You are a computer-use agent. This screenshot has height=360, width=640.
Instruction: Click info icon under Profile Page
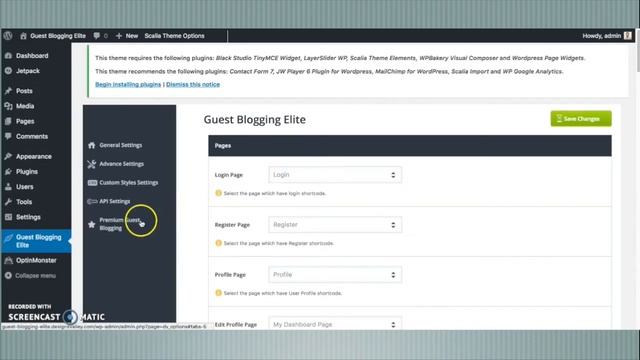tap(218, 293)
